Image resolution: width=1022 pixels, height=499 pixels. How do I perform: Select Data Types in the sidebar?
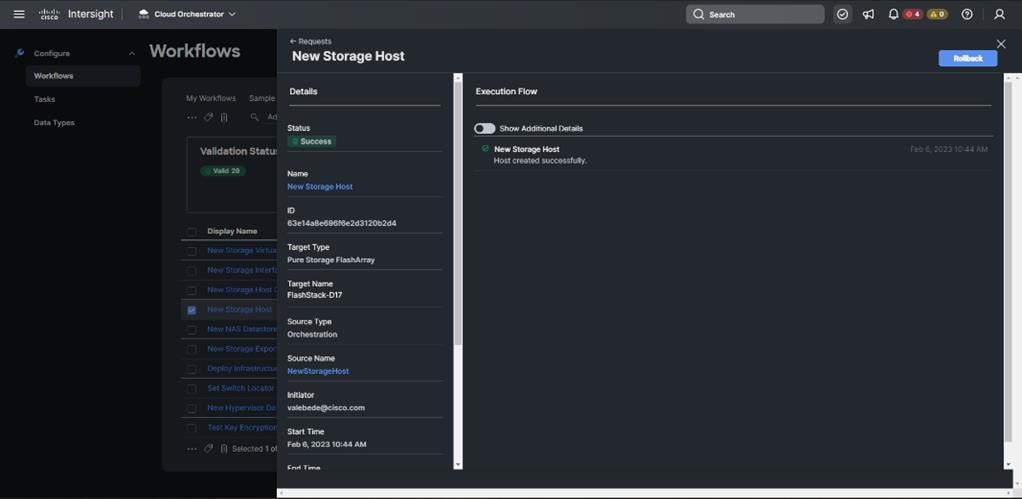point(54,123)
